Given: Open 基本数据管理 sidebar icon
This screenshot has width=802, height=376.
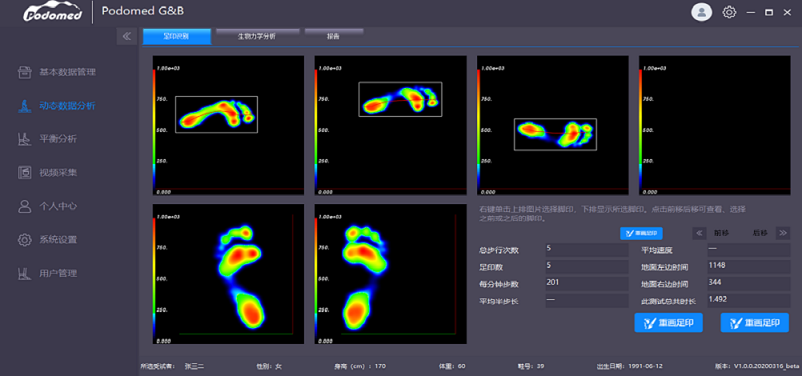Looking at the screenshot, I should (24, 72).
